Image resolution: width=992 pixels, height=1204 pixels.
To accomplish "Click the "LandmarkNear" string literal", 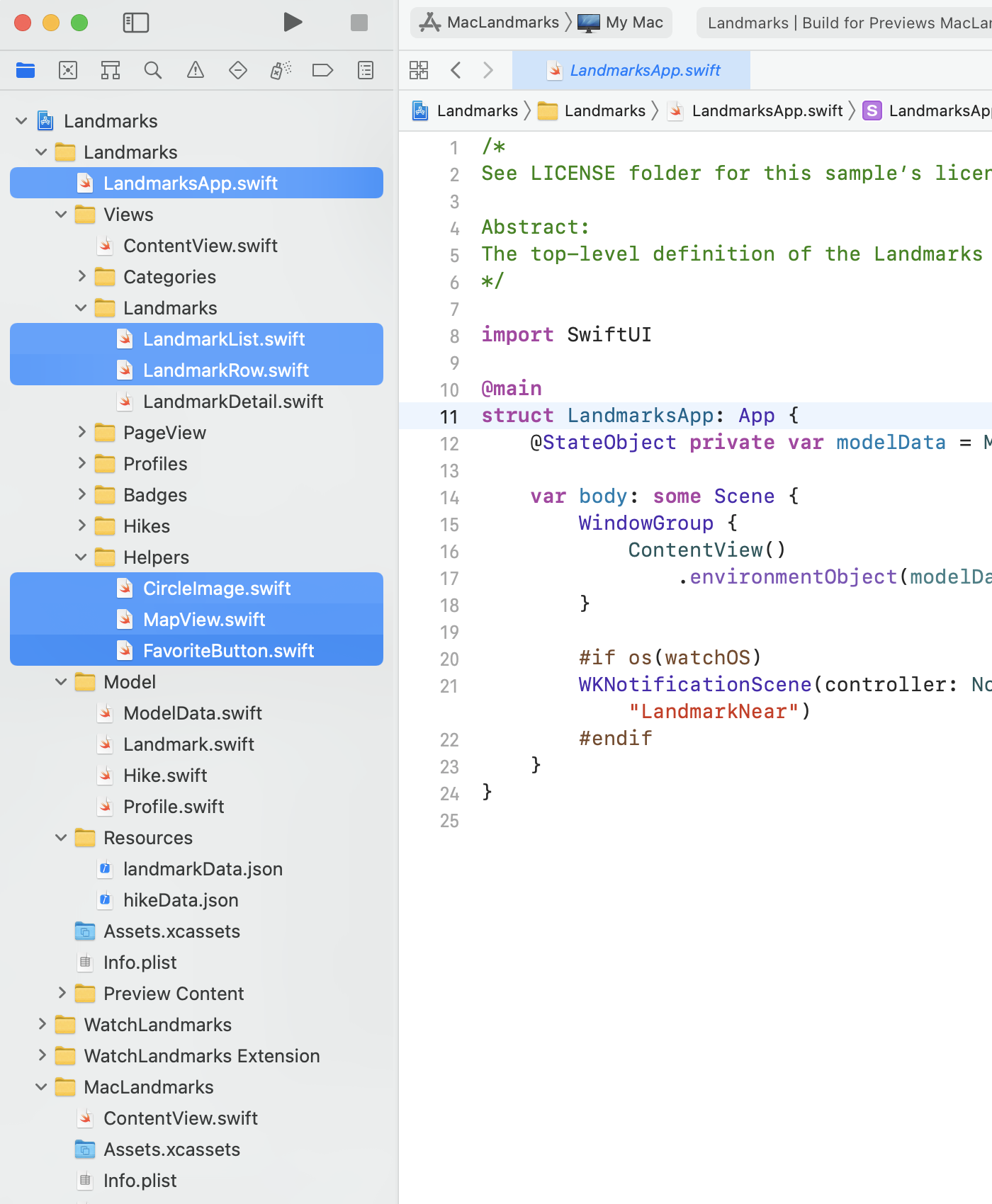I will (714, 711).
